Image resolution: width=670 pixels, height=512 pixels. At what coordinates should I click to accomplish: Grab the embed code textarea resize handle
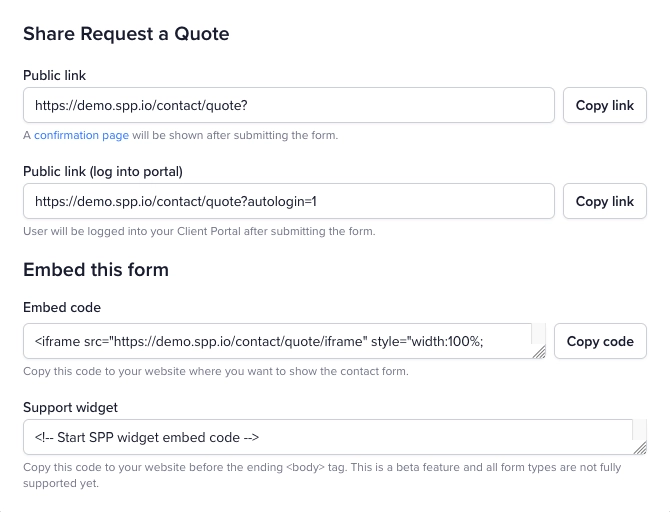click(540, 353)
